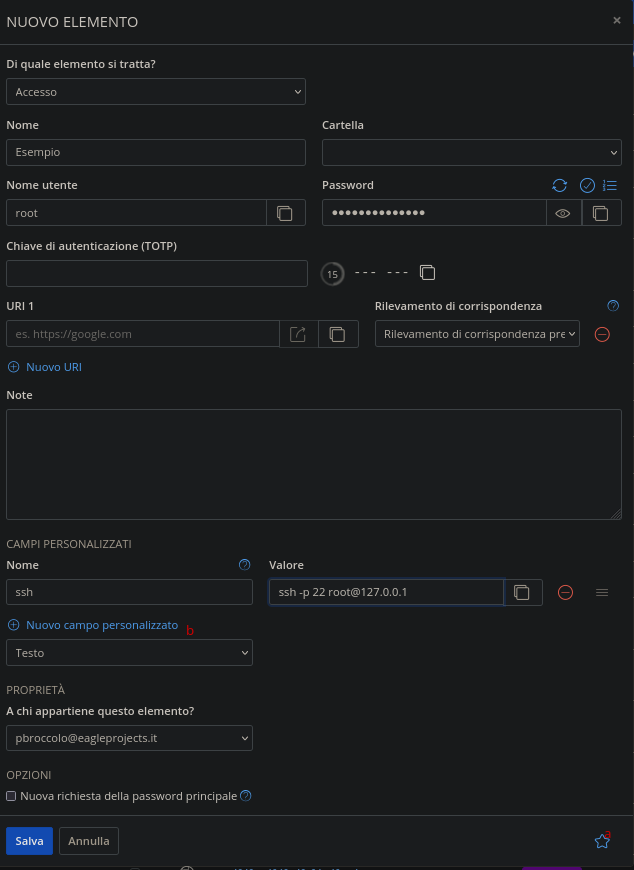The height and width of the screenshot is (870, 634).
Task: Copy the TOTP verification code
Action: (x=427, y=273)
